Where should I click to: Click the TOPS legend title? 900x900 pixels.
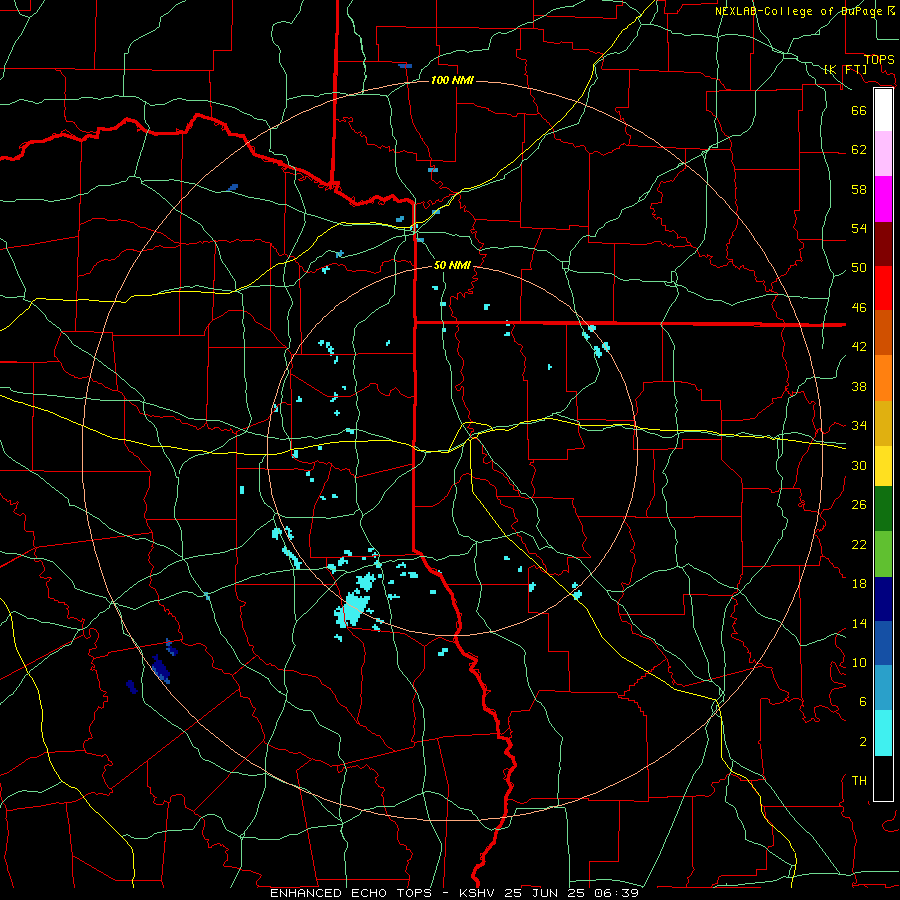click(x=879, y=60)
